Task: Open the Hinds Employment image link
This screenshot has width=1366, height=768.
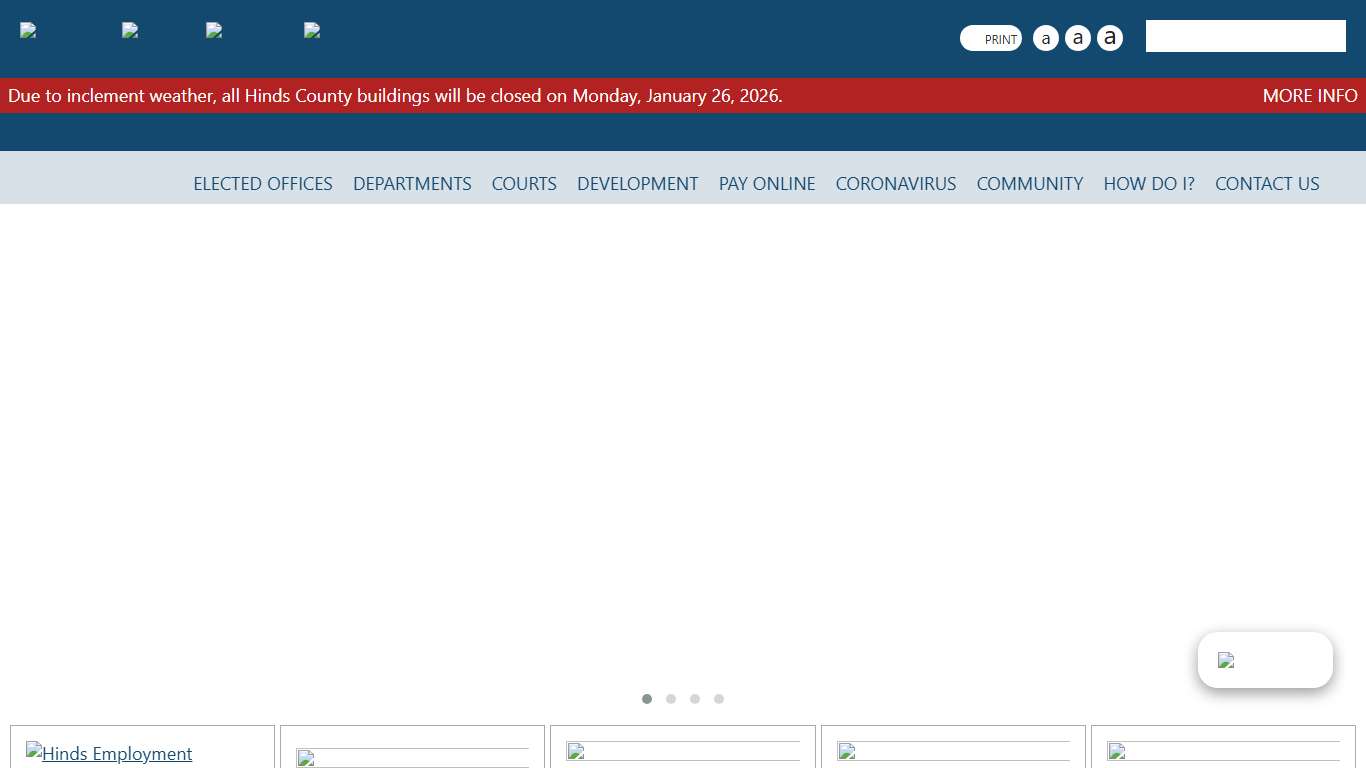Action: pyautogui.click(x=109, y=753)
